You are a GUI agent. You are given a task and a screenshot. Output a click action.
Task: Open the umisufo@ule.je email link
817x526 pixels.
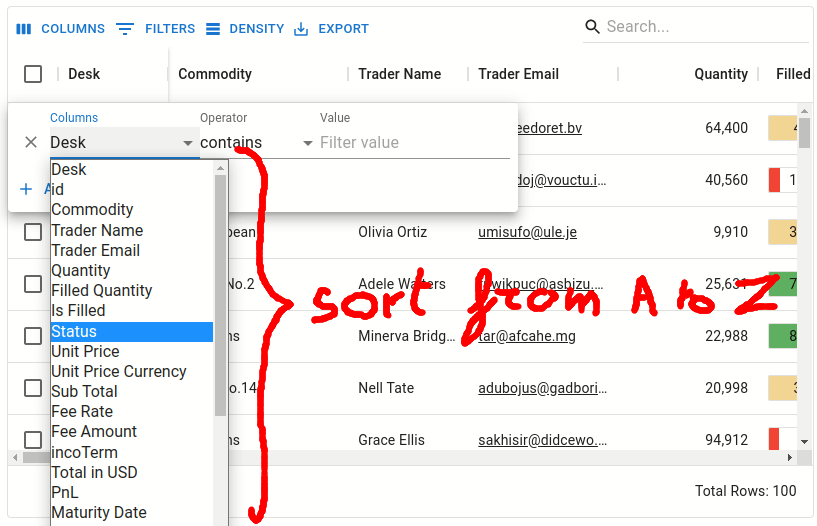[x=527, y=232]
